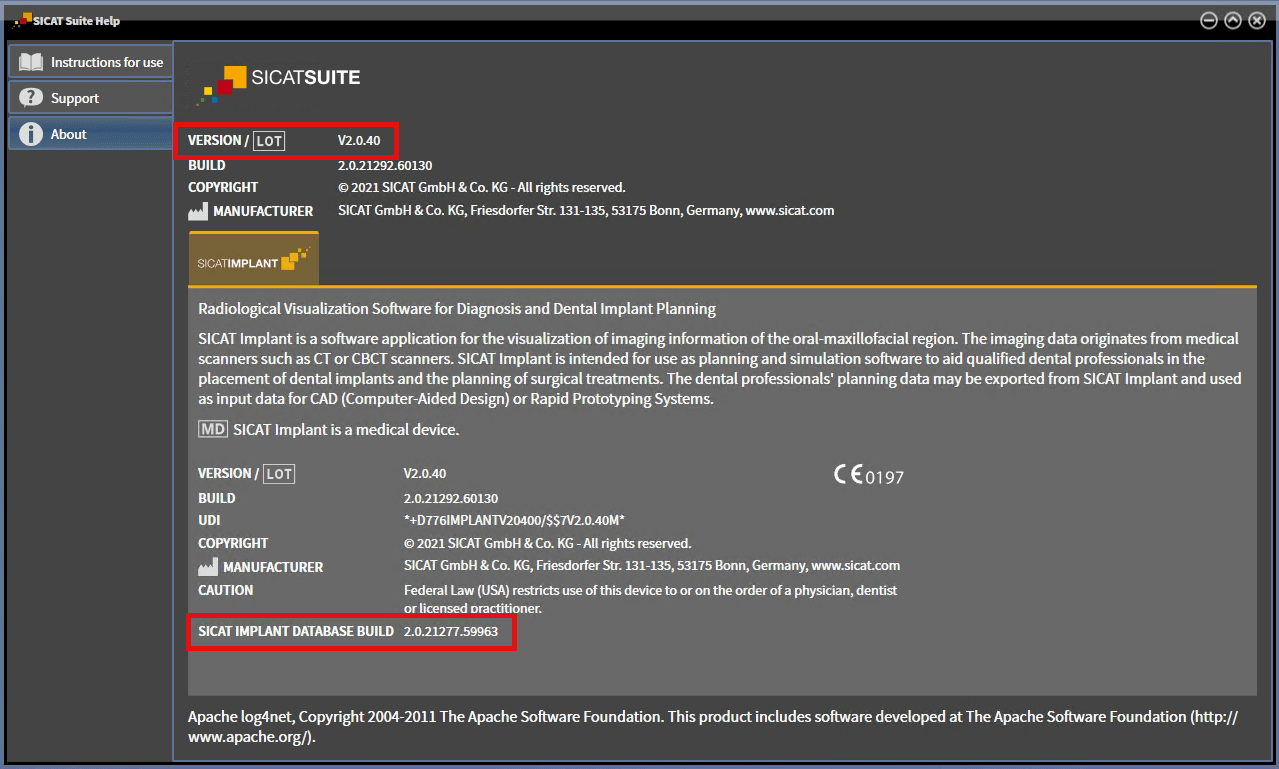Click the SICAT Suite Help title bar icon
1279x769 pixels.
(22, 21)
